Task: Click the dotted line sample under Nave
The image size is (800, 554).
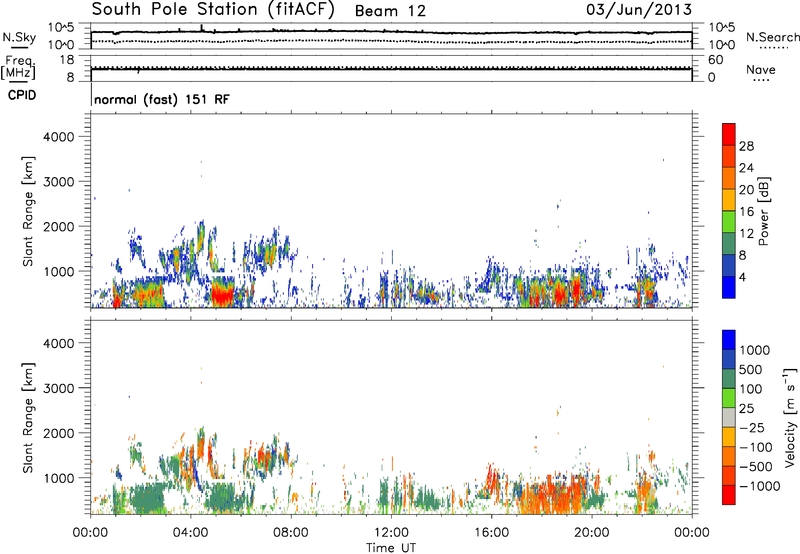Action: 761,80
